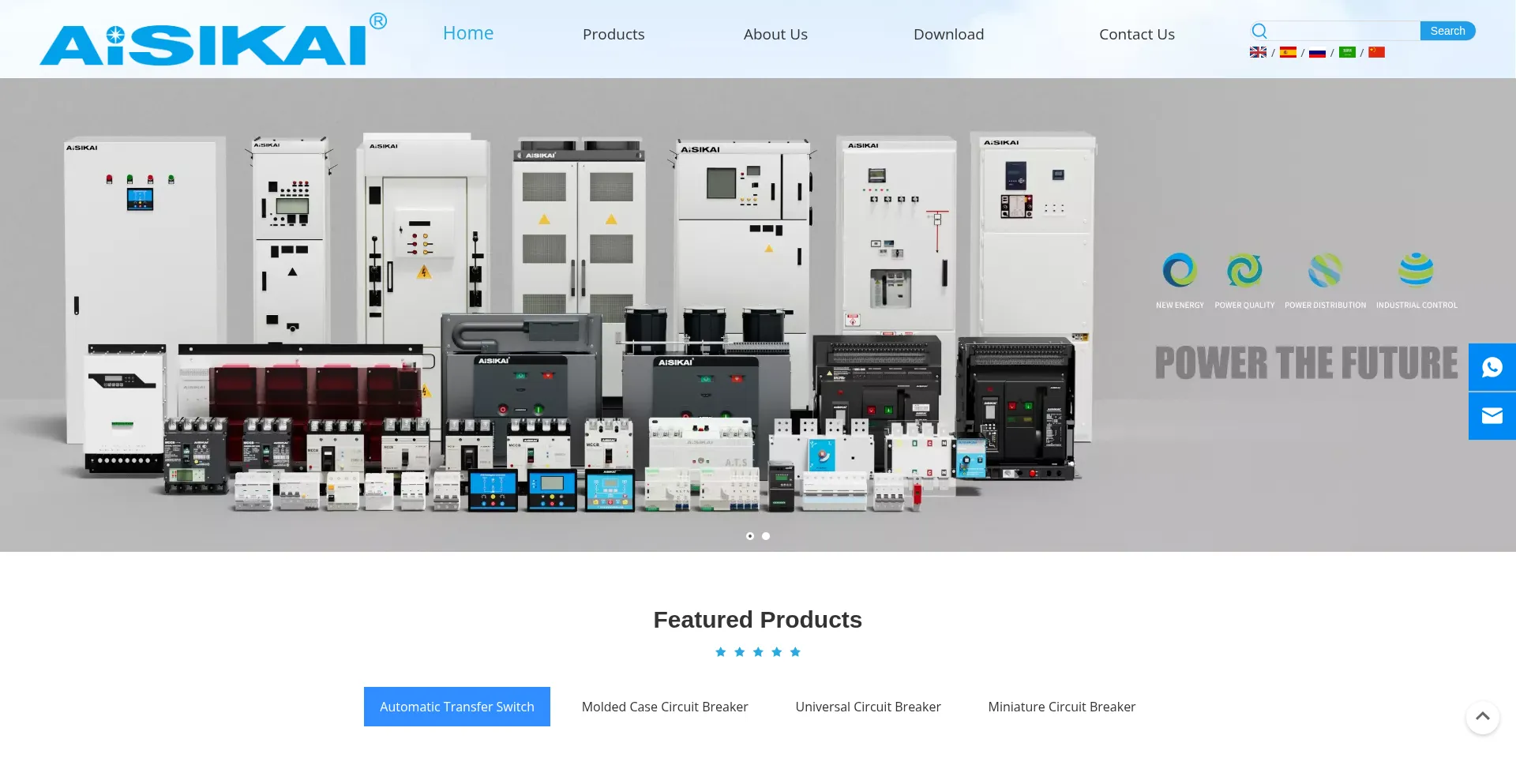Choose the Russian flag language option
This screenshot has height=784, width=1516.
(x=1317, y=53)
